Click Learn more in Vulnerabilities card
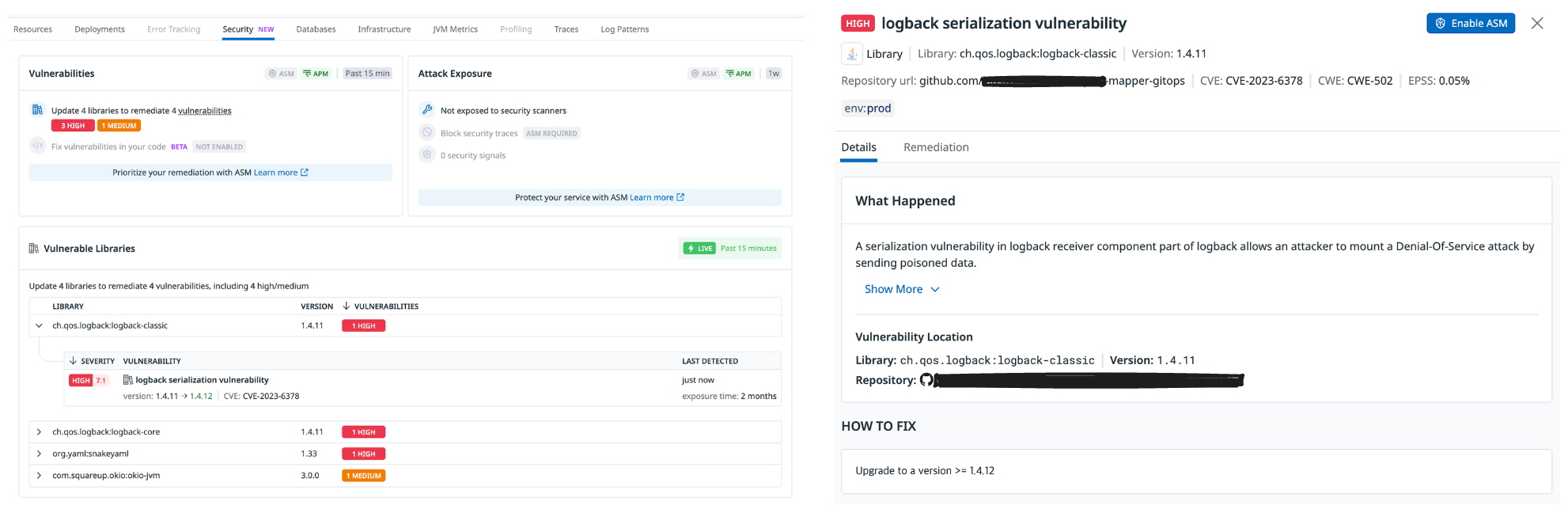The image size is (1568, 517). tap(281, 173)
